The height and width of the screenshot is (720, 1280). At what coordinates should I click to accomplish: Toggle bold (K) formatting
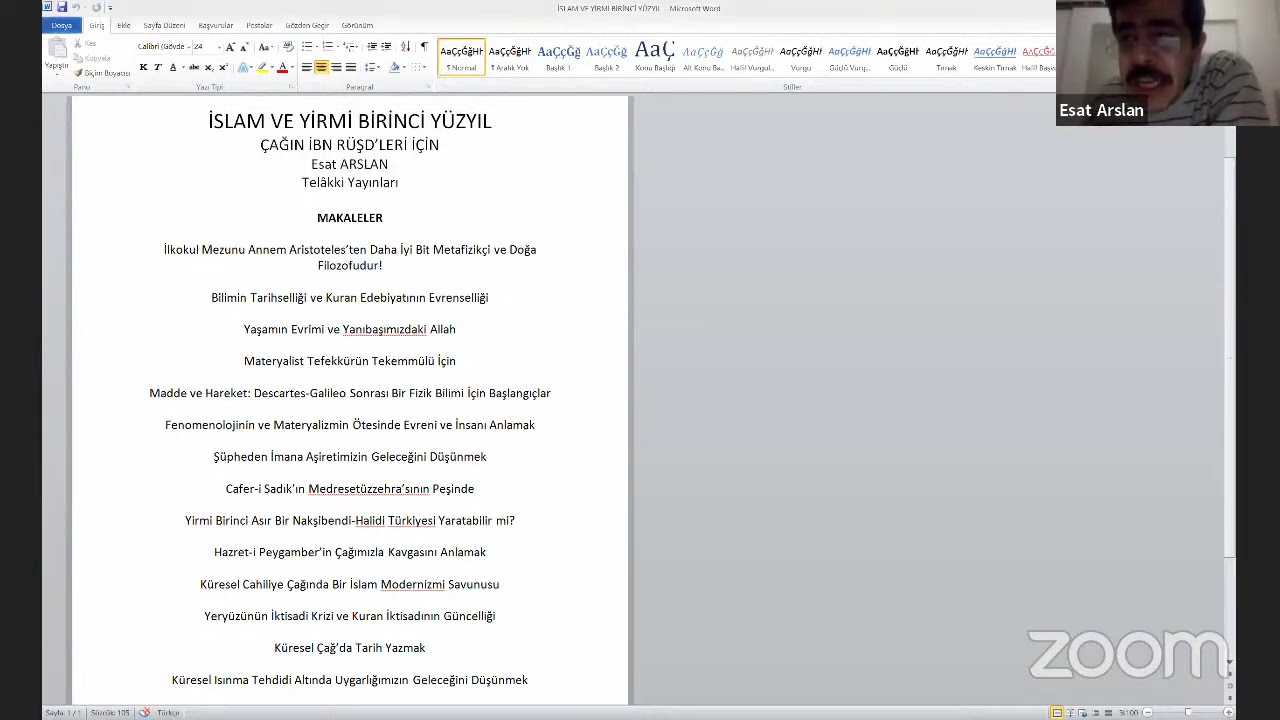pyautogui.click(x=143, y=67)
